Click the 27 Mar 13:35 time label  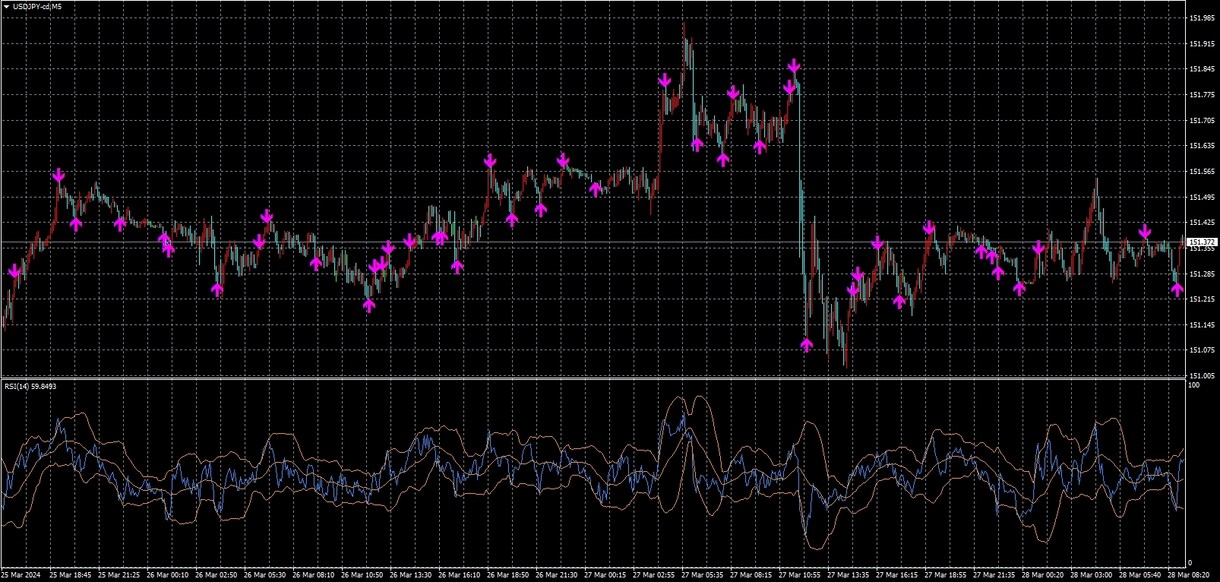coord(848,575)
